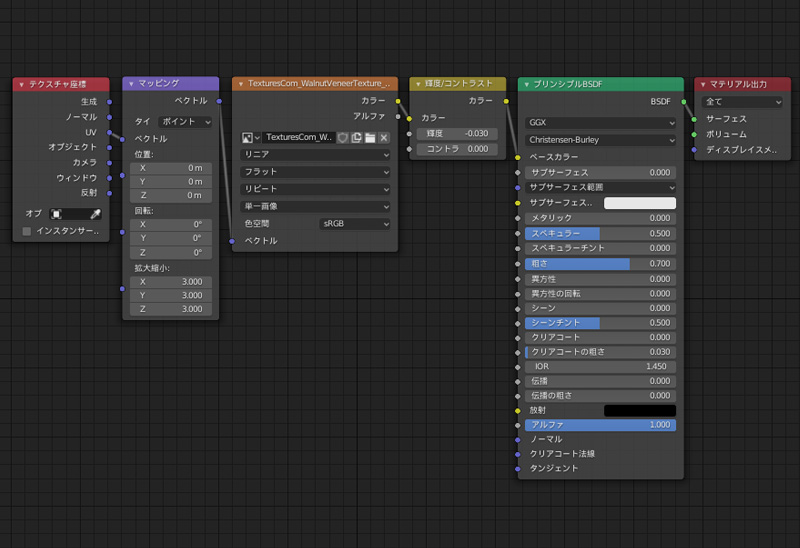Click the サブサーフェス color swatch
This screenshot has height=548, width=800.
pos(639,203)
